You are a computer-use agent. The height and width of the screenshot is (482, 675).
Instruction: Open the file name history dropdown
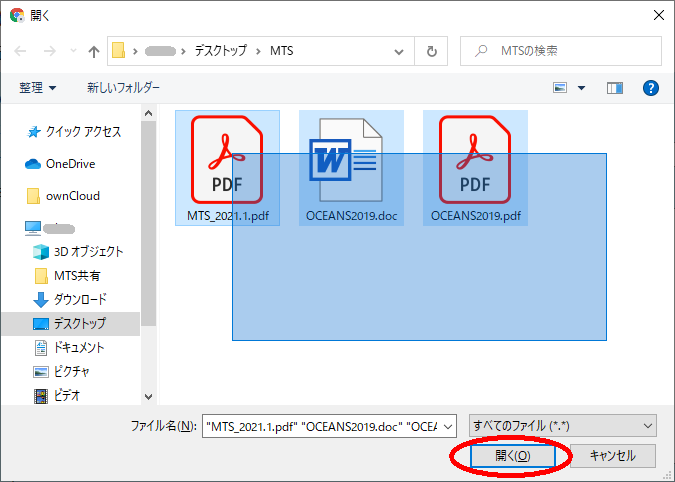pos(447,425)
